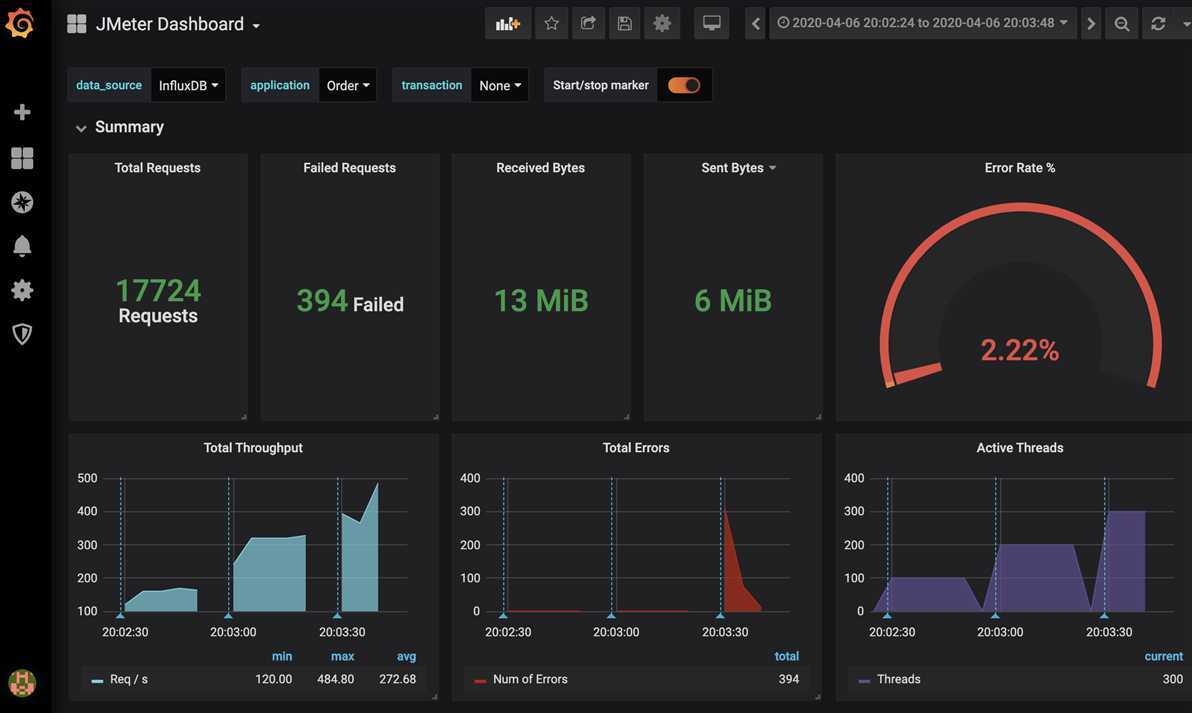Open the Server Admin shield icon
Screen dimensions: 1192x713
(22, 334)
